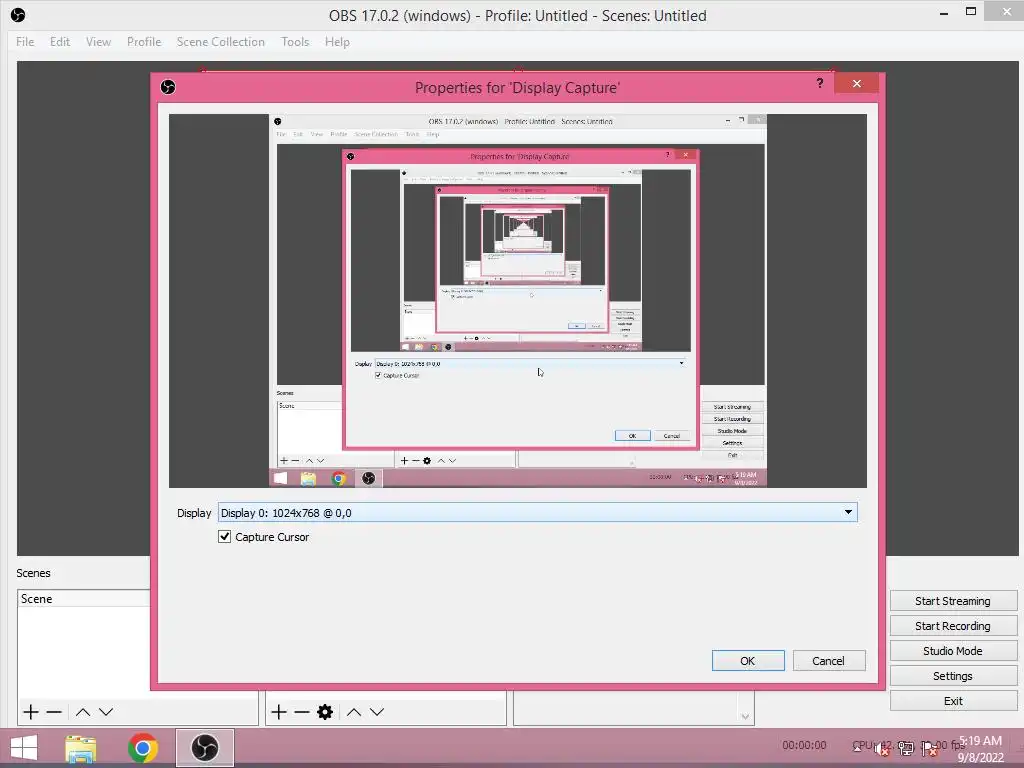Open Action Center flag tray icon
1024x768 pixels.
coord(929,749)
